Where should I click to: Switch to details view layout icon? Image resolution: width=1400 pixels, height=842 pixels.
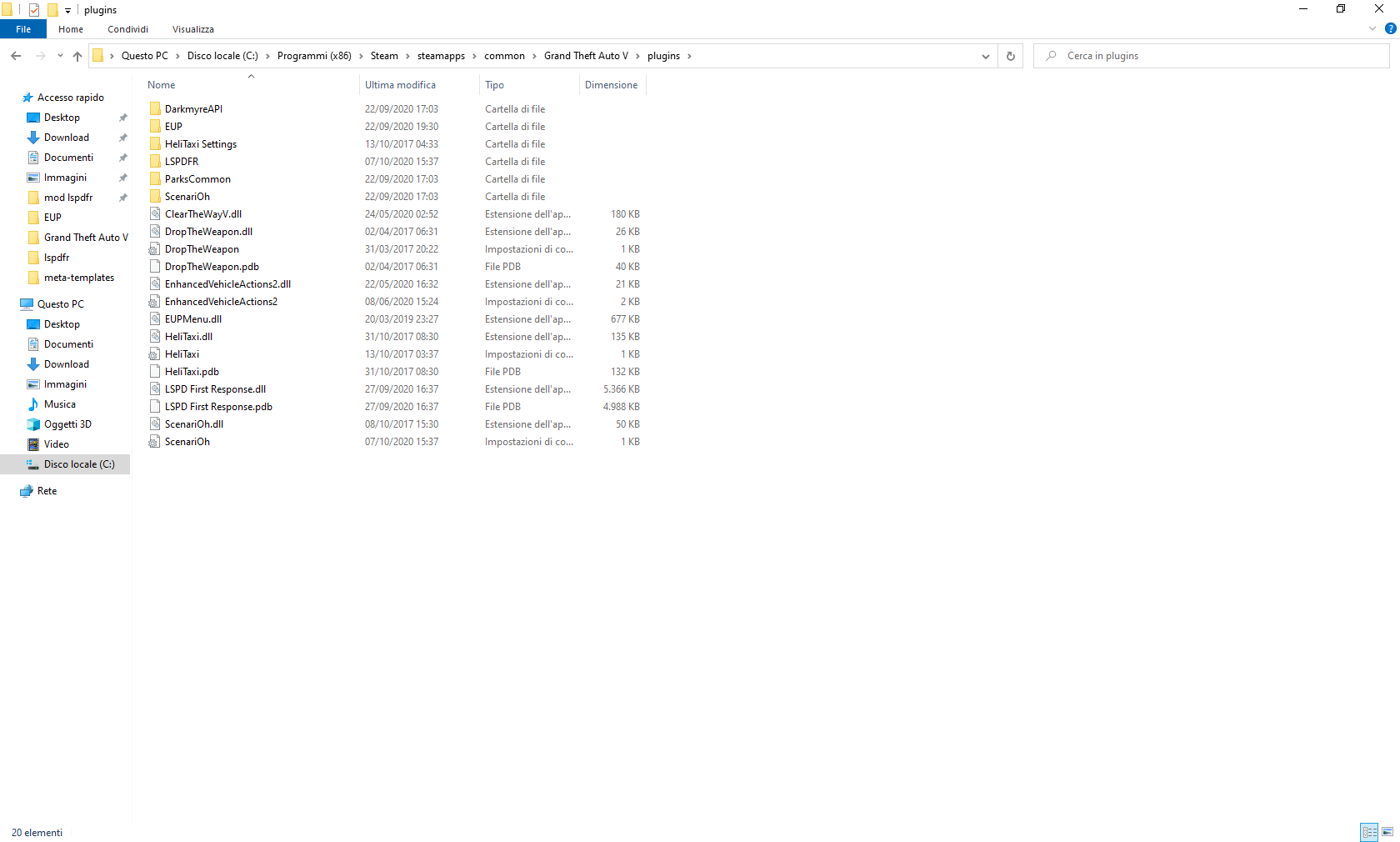(x=1369, y=832)
